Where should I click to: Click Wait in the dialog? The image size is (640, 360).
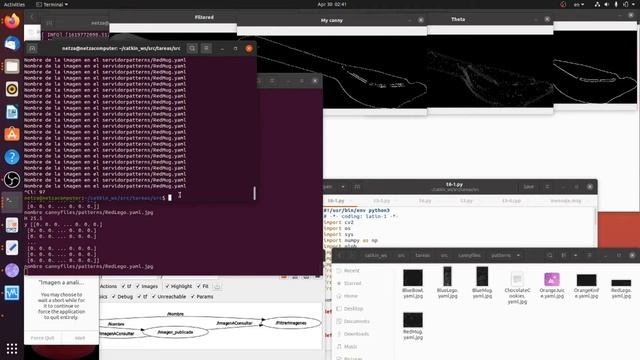pyautogui.click(x=80, y=338)
